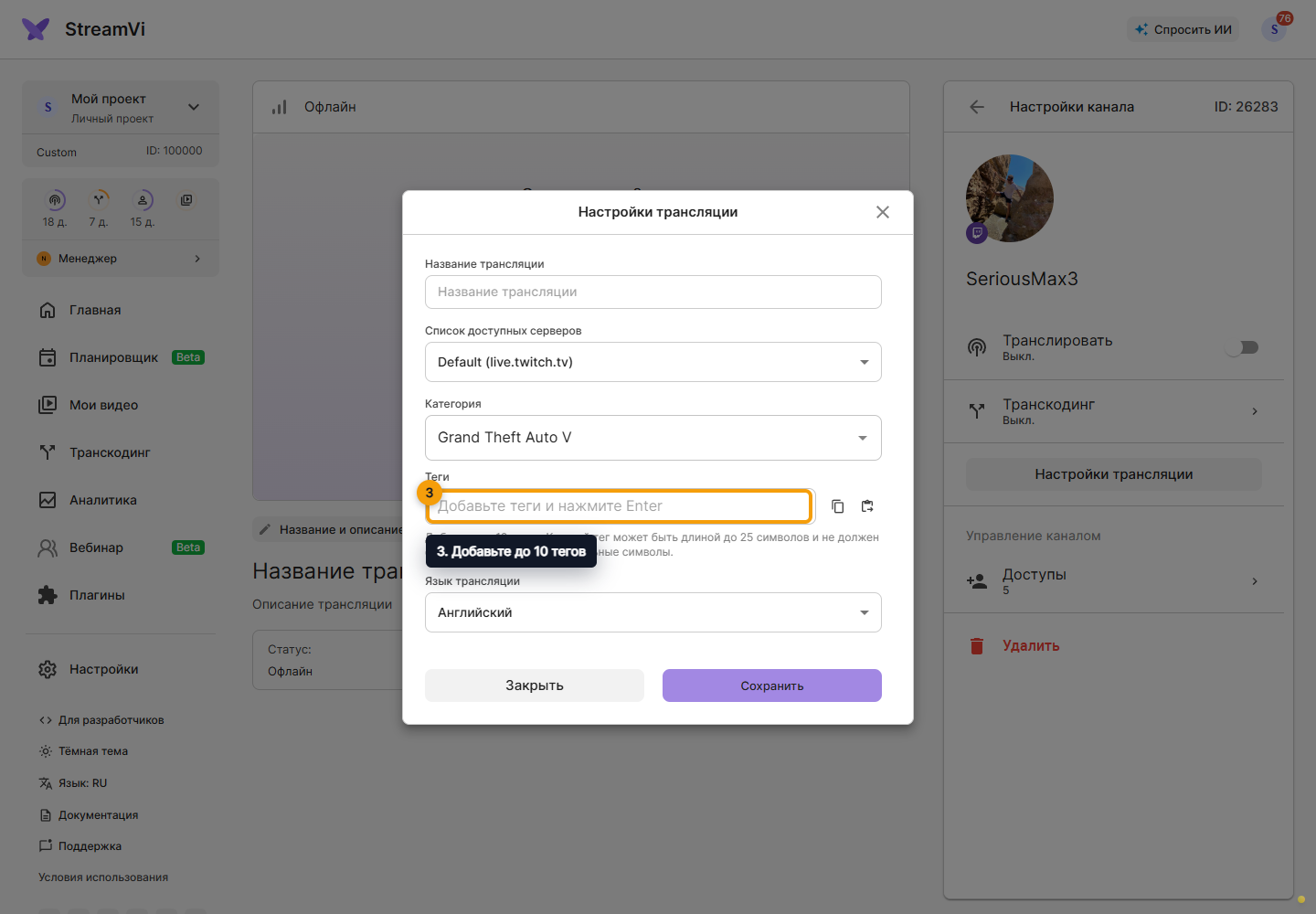Click the people icon next to Вебинар
This screenshot has height=914, width=1316.
click(x=48, y=547)
